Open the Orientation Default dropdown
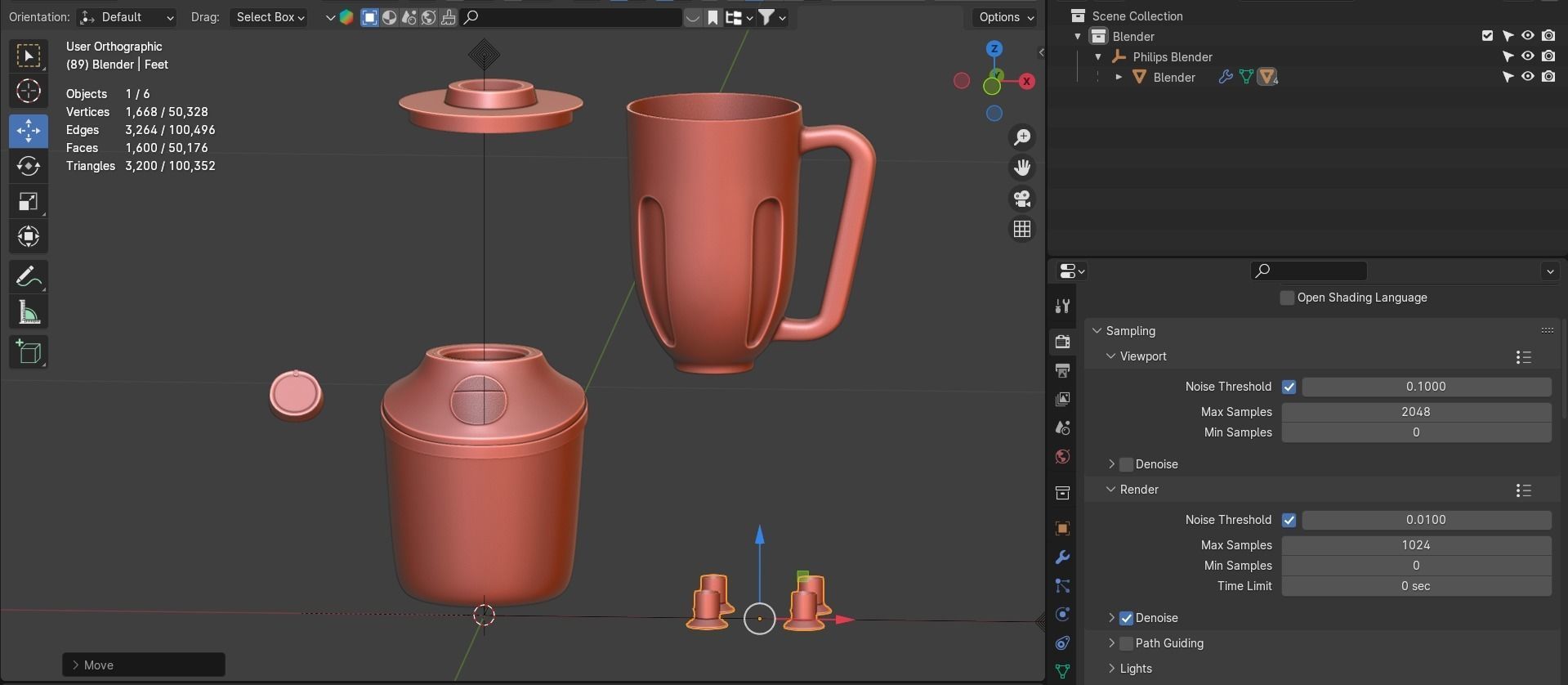The width and height of the screenshot is (1568, 685). click(127, 17)
